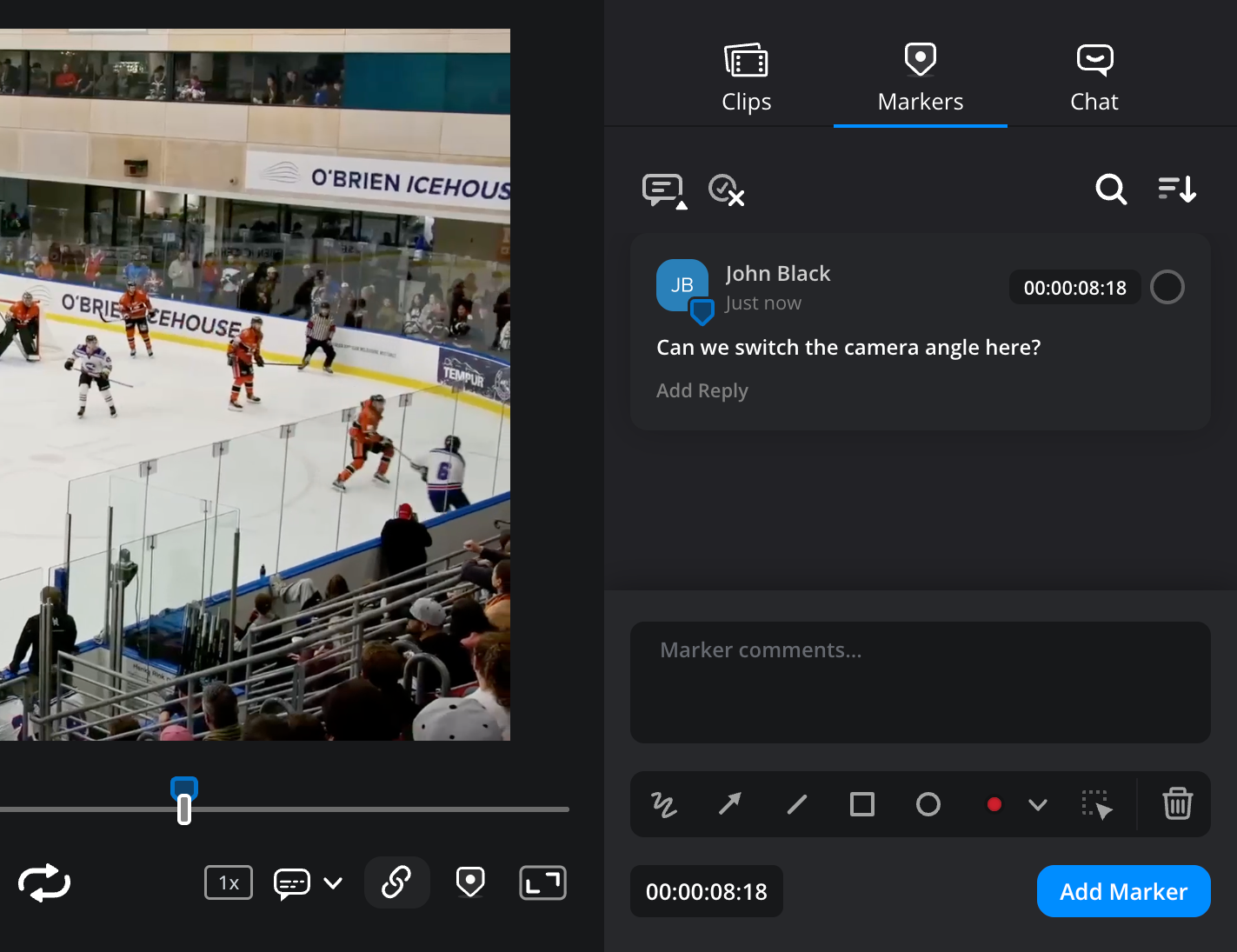This screenshot has width=1237, height=952.
Task: Delete annotations with the trash icon
Action: 1178,803
